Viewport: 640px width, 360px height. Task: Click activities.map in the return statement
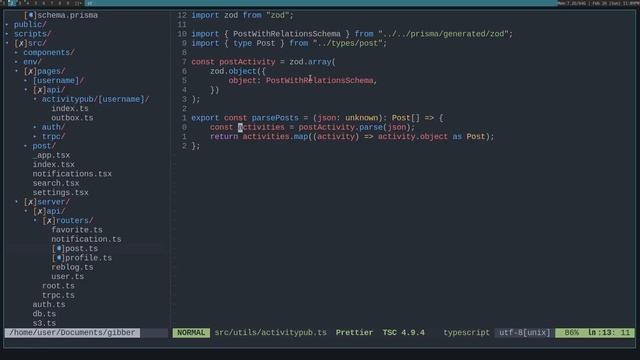point(276,137)
